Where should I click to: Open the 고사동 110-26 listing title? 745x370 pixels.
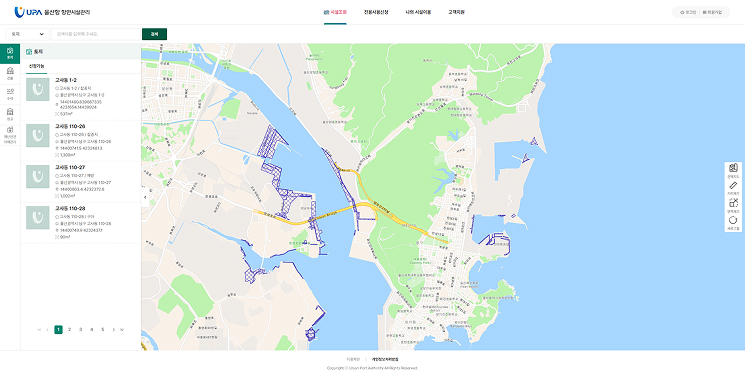70,126
